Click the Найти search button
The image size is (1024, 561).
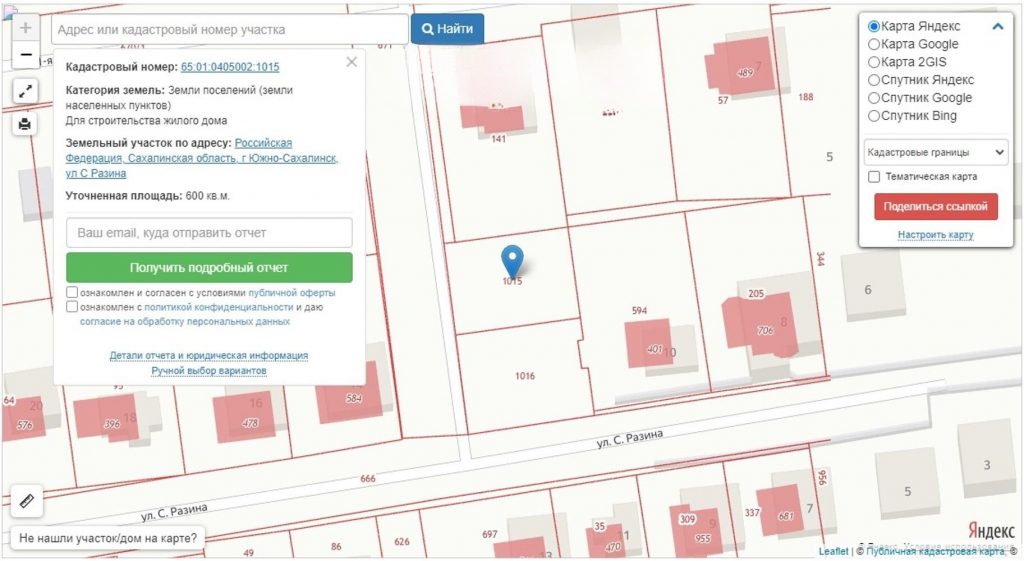click(447, 29)
